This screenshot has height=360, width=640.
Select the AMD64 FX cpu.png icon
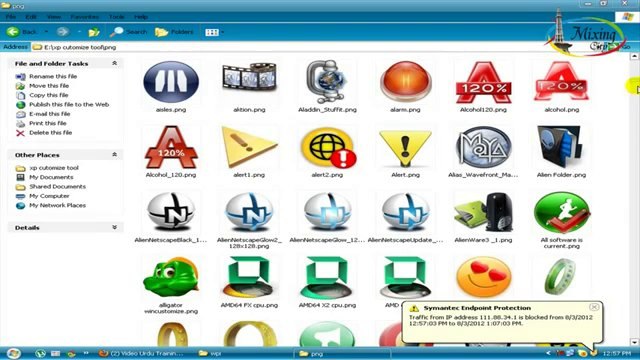click(x=248, y=278)
